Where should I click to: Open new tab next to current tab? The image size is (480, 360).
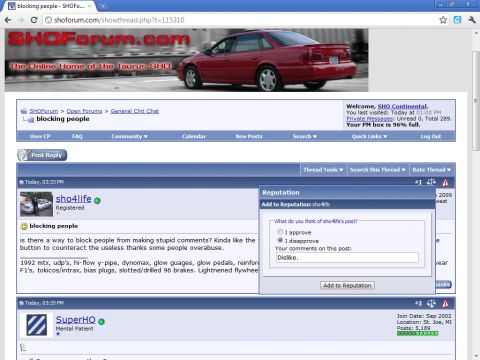point(103,6)
